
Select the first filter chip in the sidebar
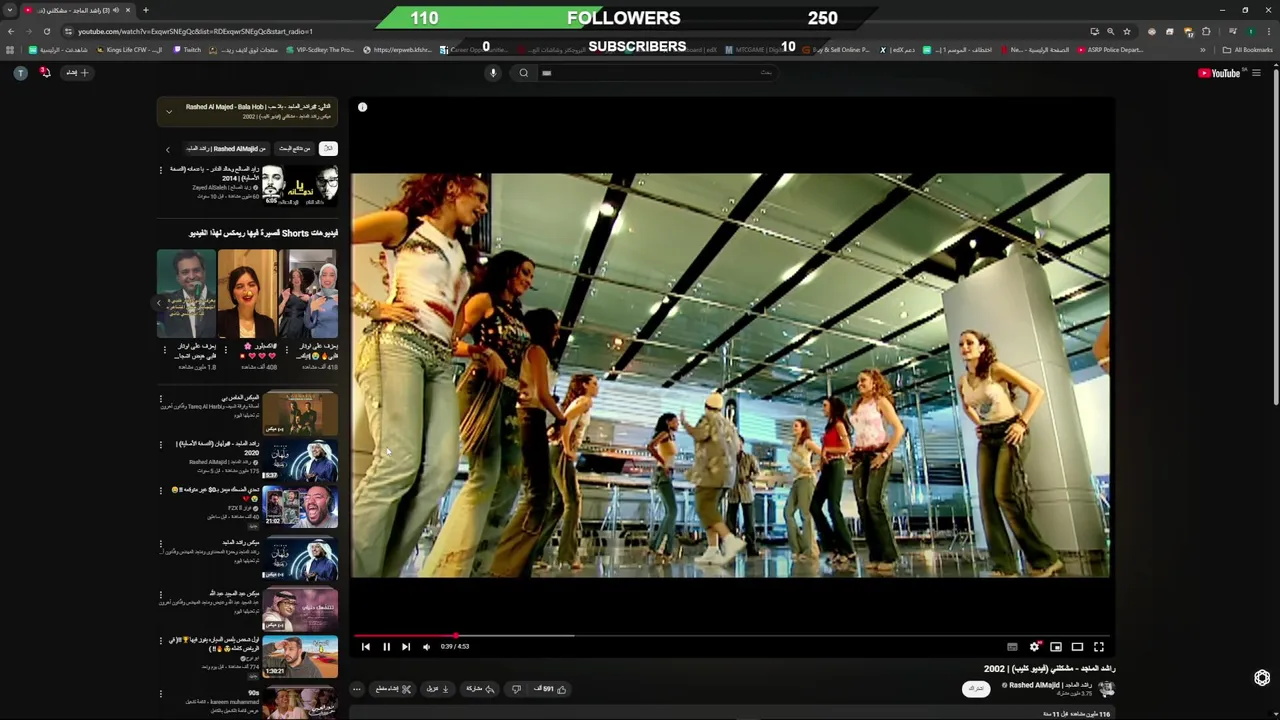[327, 148]
